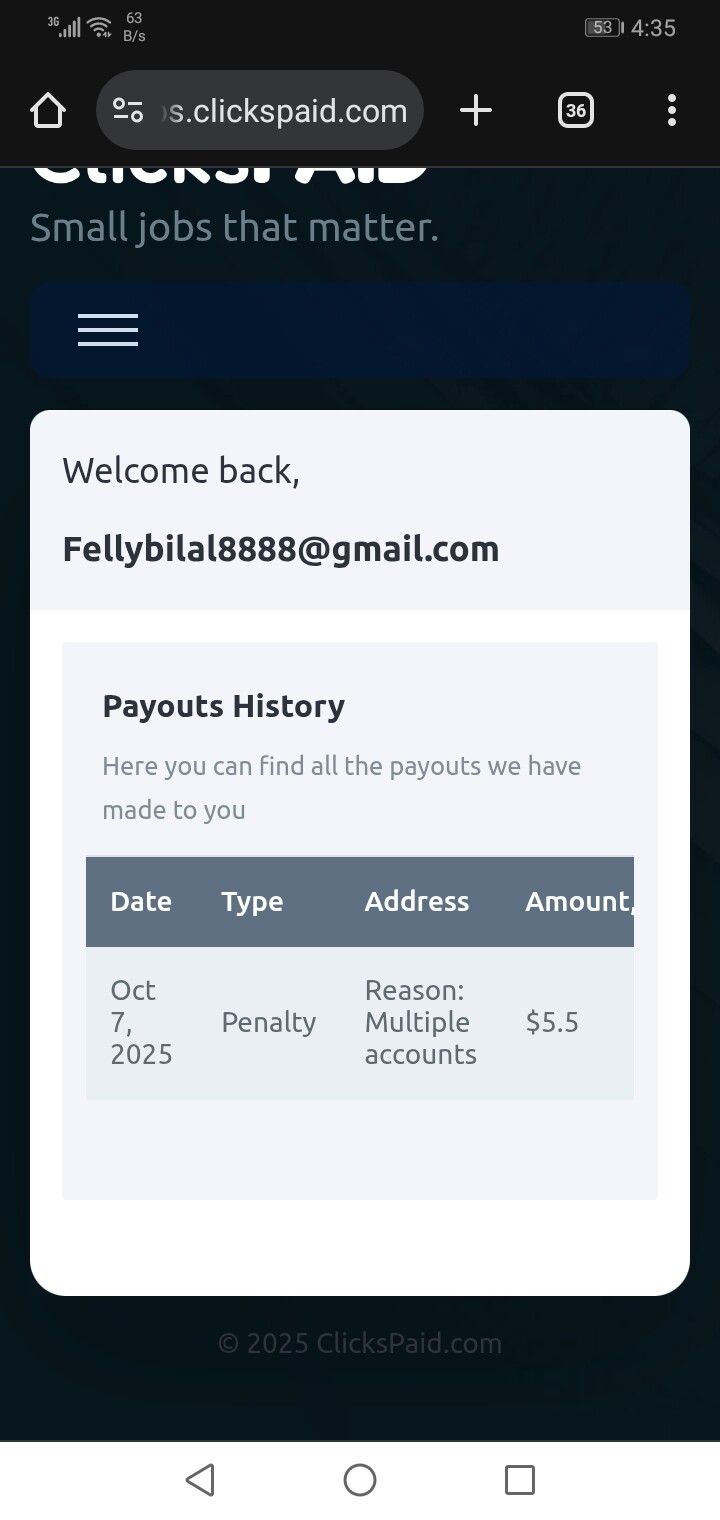Tap the ClicksPaid.com footer copyright text
Screen dimensions: 720x1520
point(360,1343)
